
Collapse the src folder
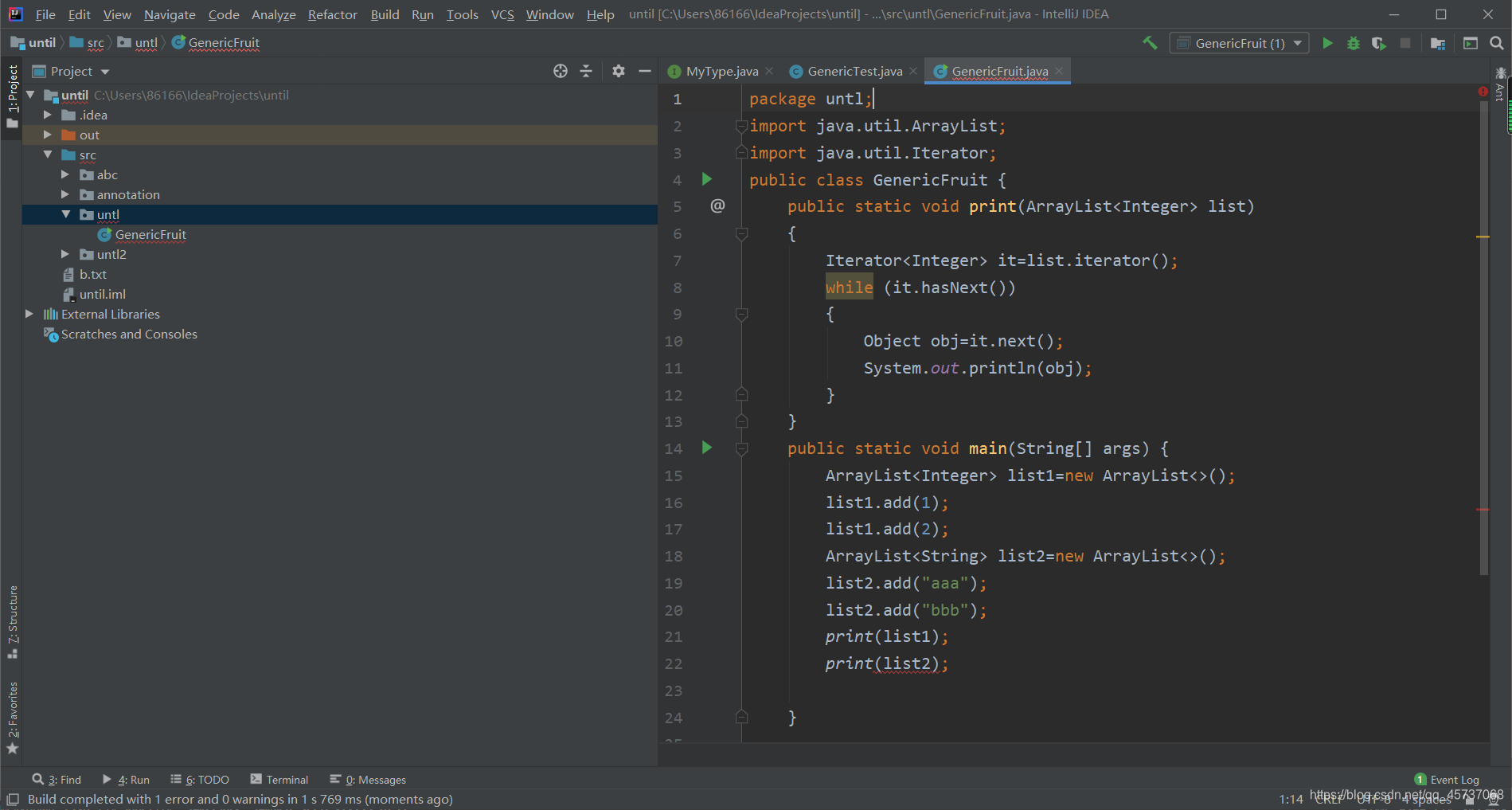pos(48,155)
